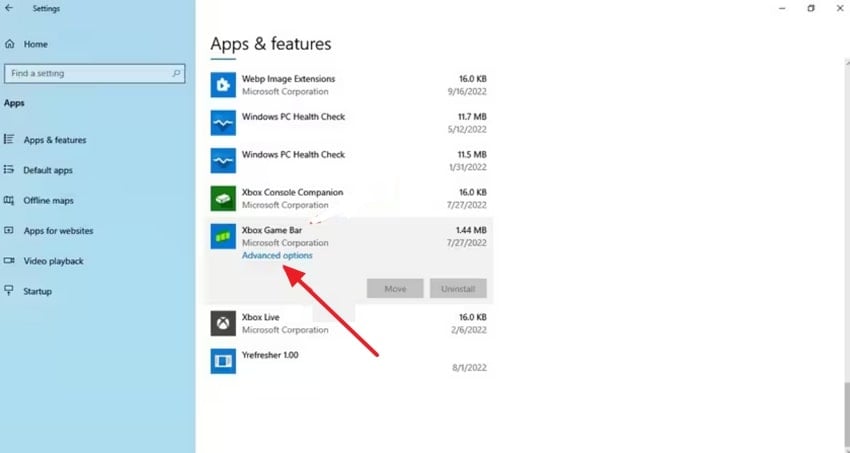
Task: Open Video playback page in sidebar
Action: pyautogui.click(x=53, y=261)
